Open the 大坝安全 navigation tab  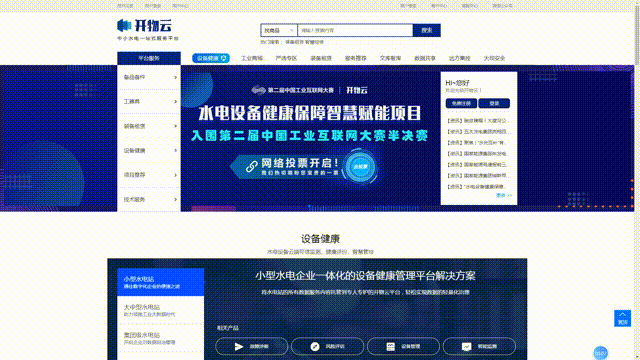point(494,58)
